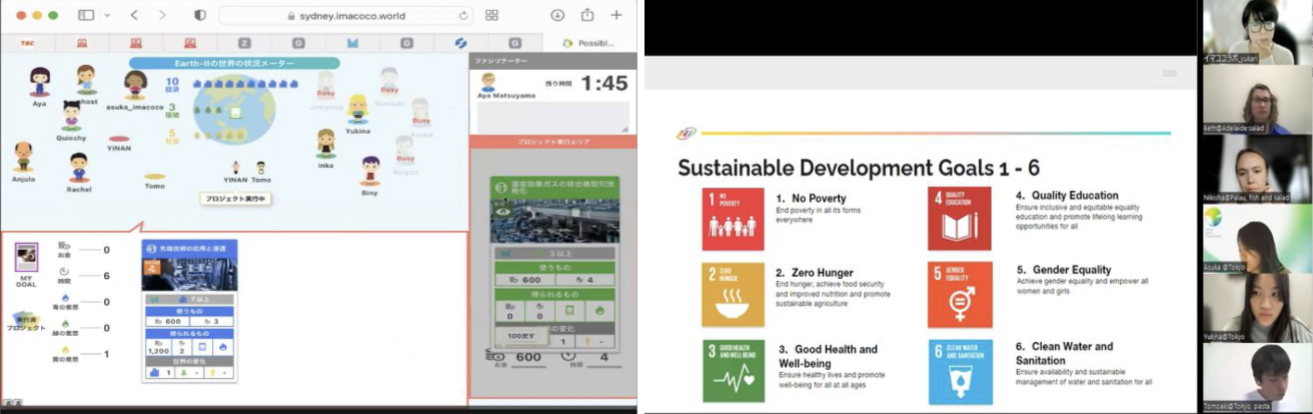Image resolution: width=1313 pixels, height=414 pixels.
Task: Select Asuka@Tokyo video thumbnail
Action: tap(1257, 238)
